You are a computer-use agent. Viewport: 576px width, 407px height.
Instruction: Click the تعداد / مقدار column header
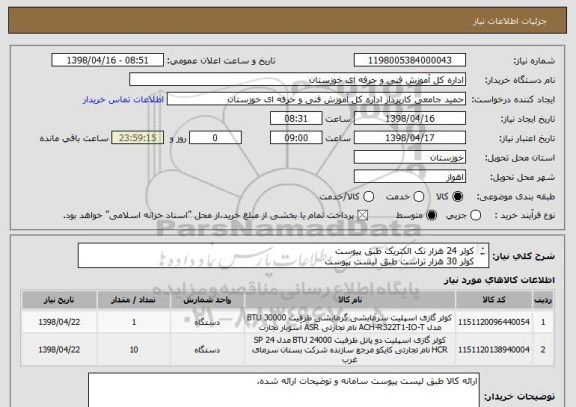[134, 300]
